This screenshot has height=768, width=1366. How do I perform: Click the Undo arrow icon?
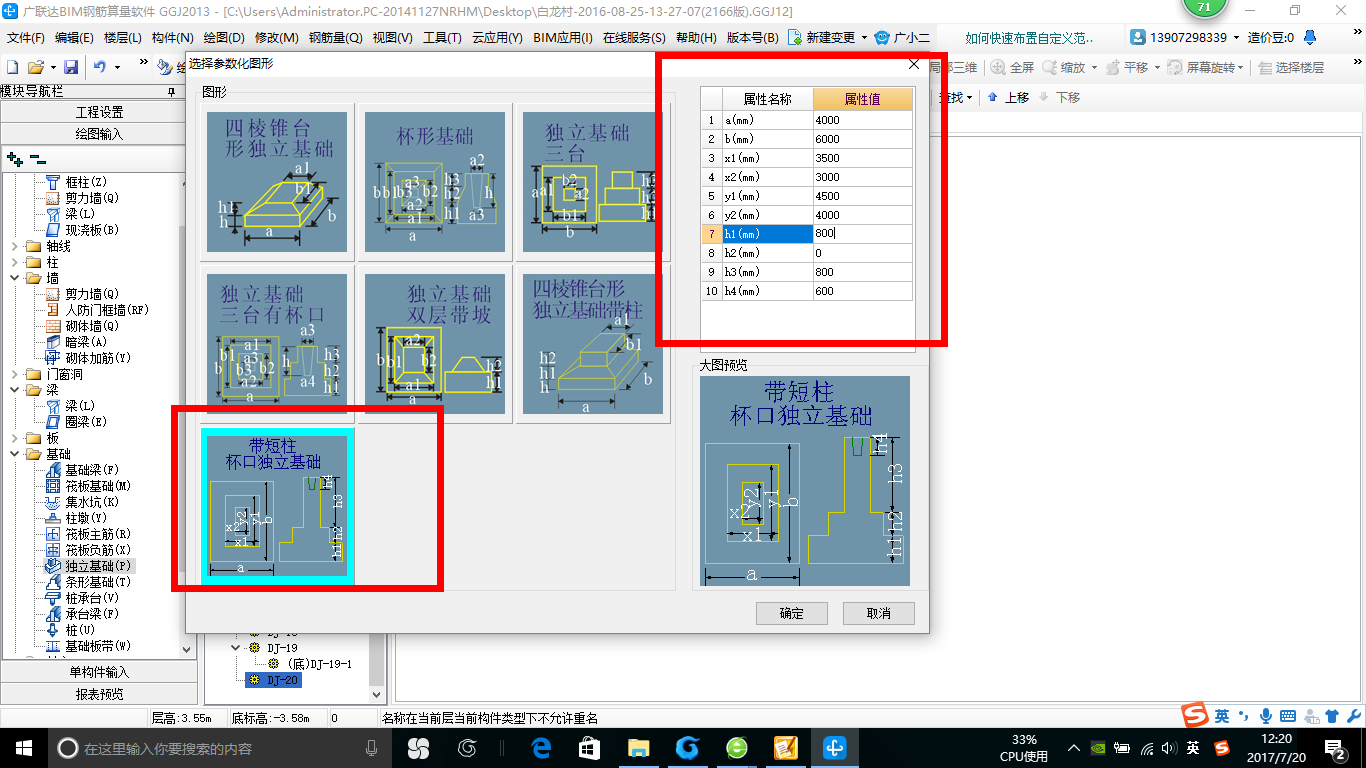click(99, 67)
